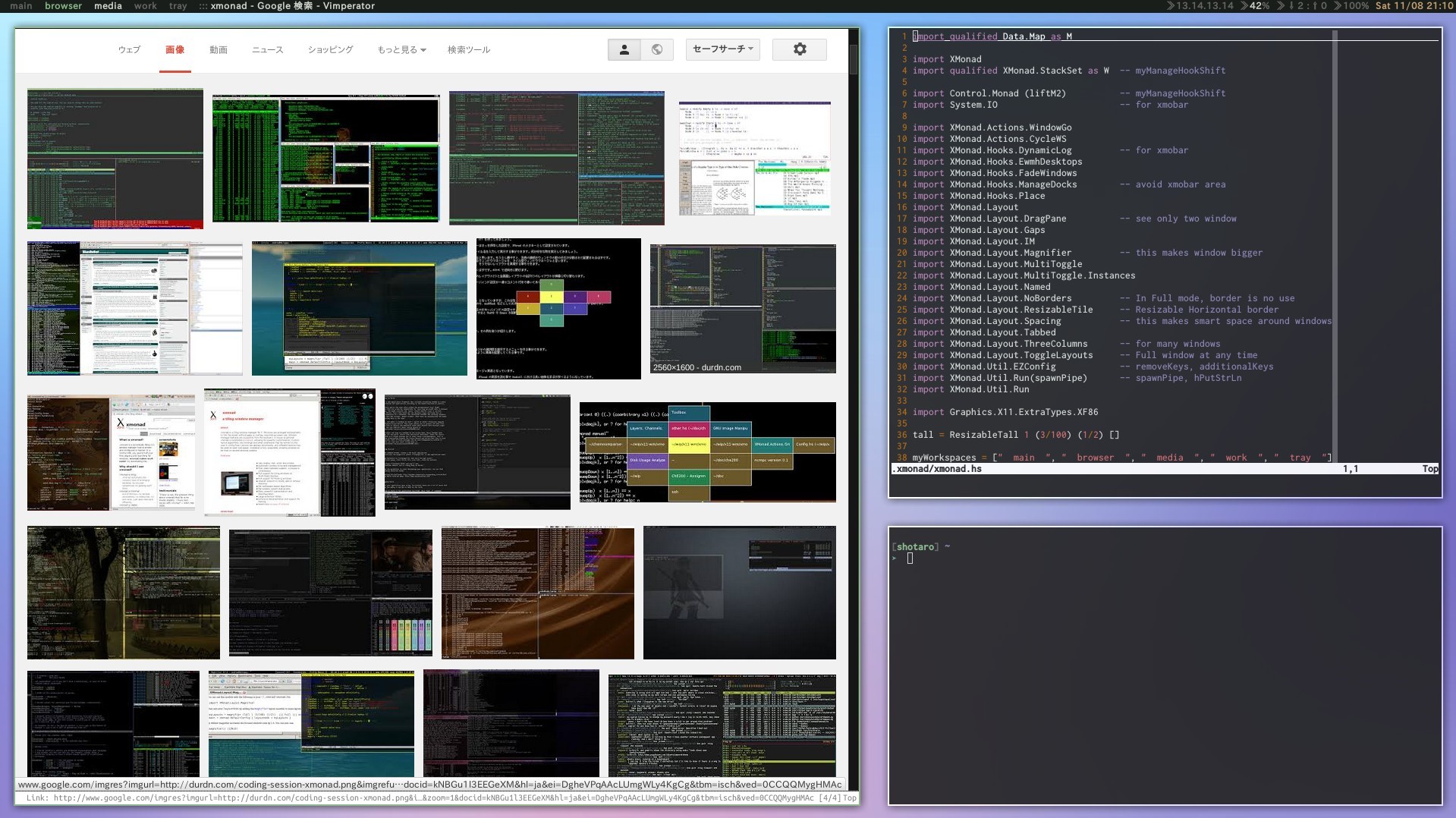The height and width of the screenshot is (818, 1456).
Task: Toggle worldwide results with the globe icon
Action: click(657, 49)
